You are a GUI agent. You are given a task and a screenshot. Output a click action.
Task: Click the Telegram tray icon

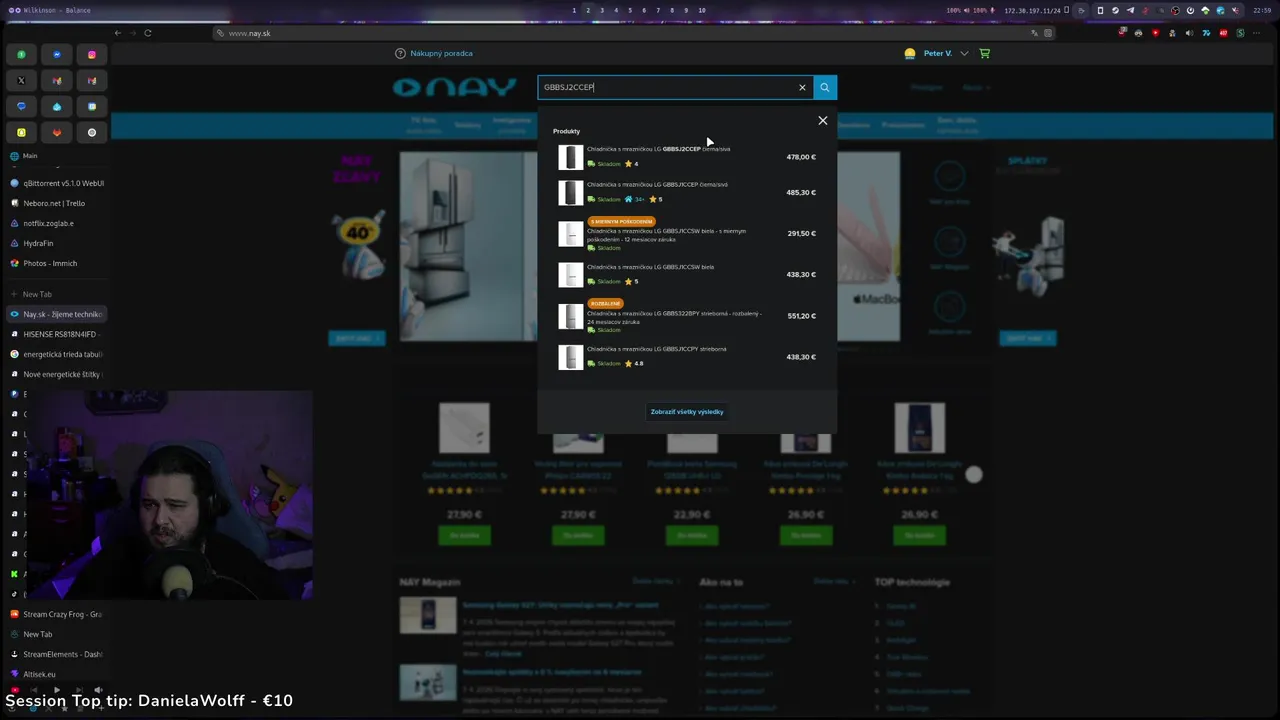1130,10
